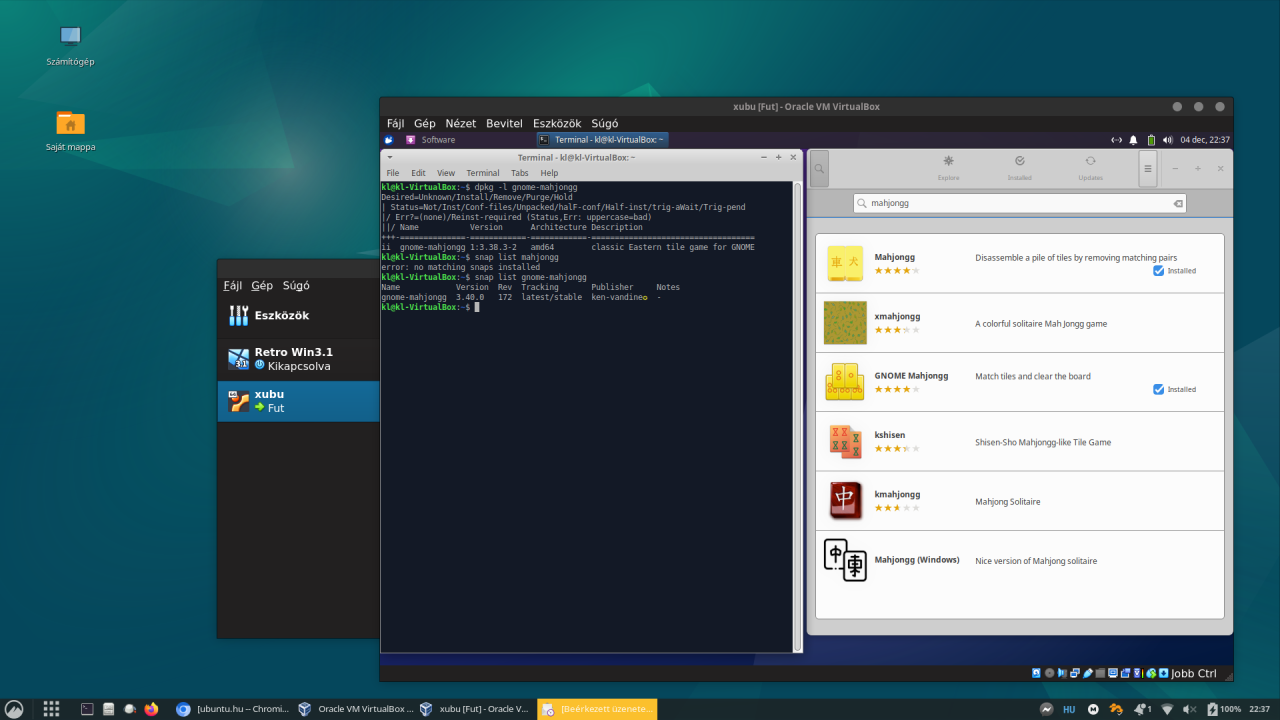Click VM optical disc indicator

click(1050, 673)
